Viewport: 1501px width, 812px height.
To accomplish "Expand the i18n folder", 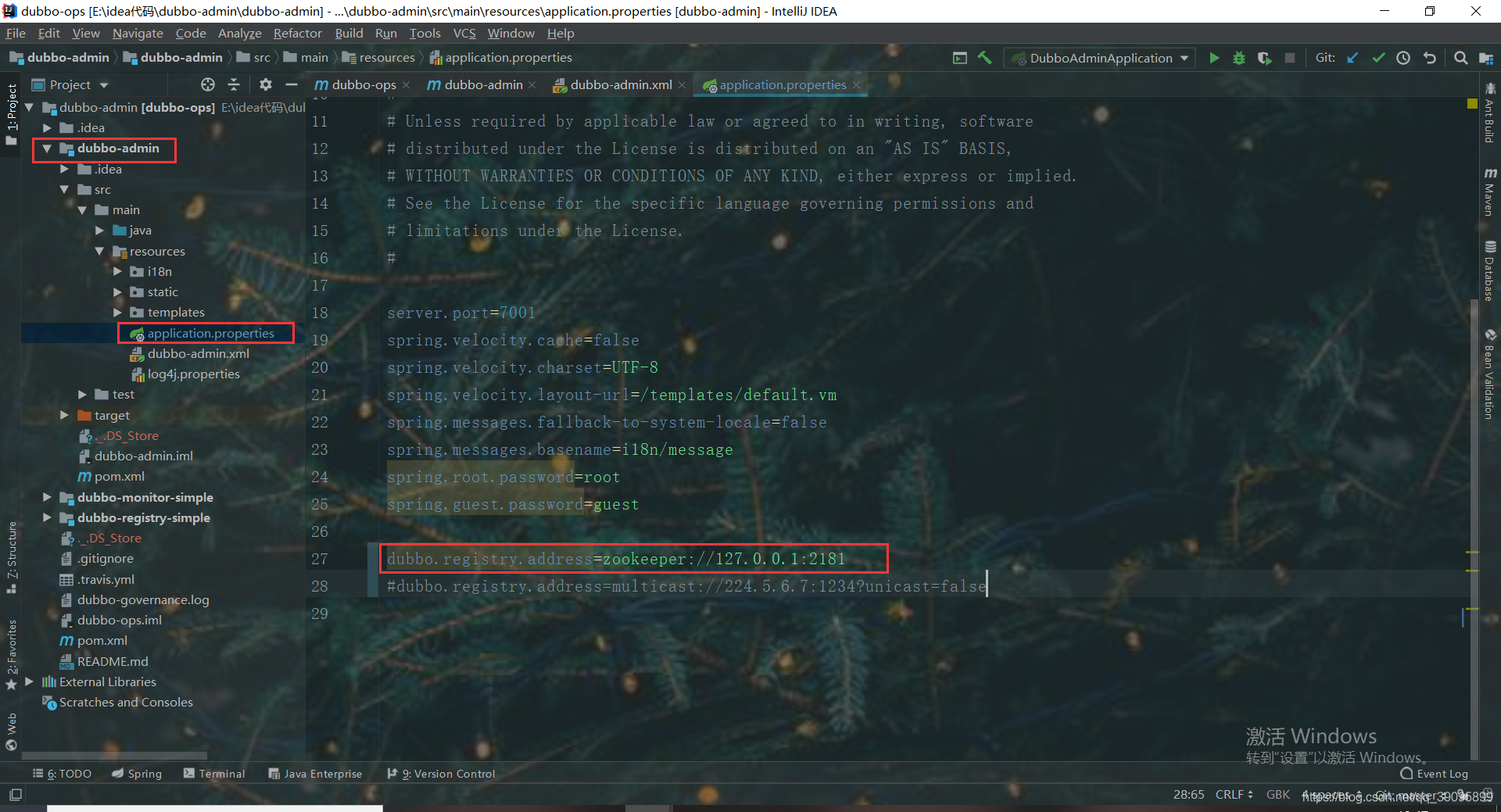I will 117,271.
